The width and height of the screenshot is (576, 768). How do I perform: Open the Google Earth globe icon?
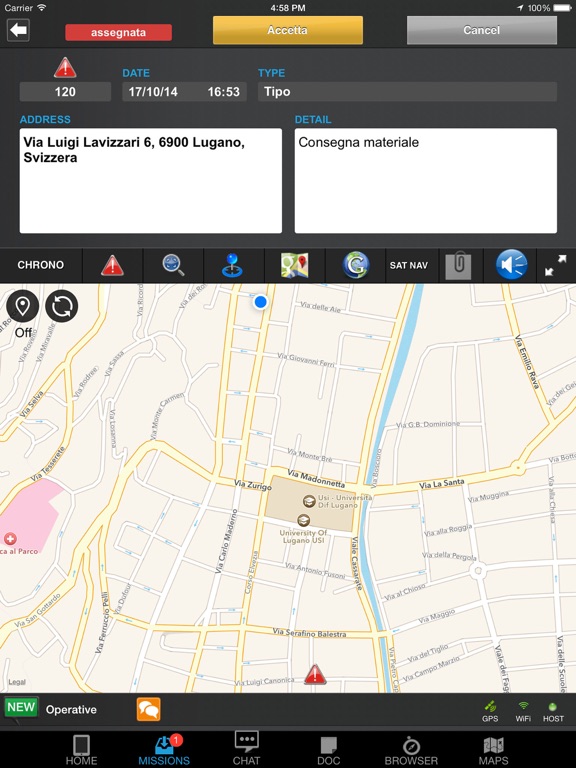(x=355, y=265)
